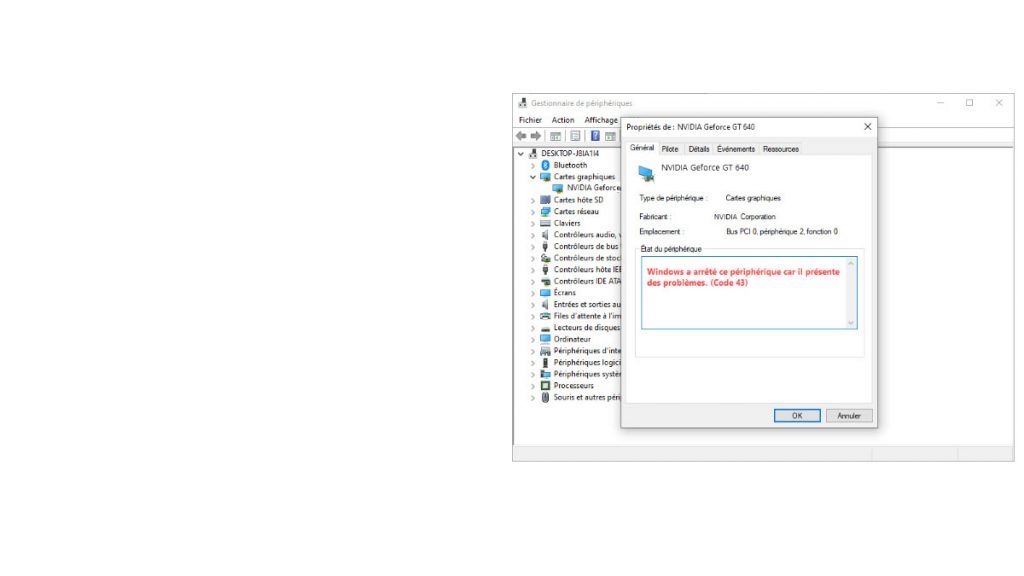Viewport: 1024px width, 576px height.
Task: Click the Annuler button
Action: coord(850,415)
